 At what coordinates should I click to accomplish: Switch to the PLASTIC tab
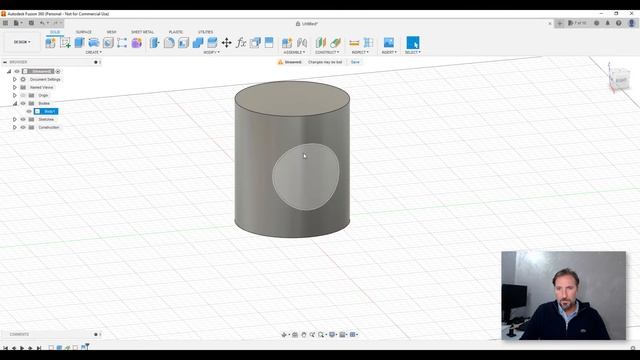pos(176,32)
